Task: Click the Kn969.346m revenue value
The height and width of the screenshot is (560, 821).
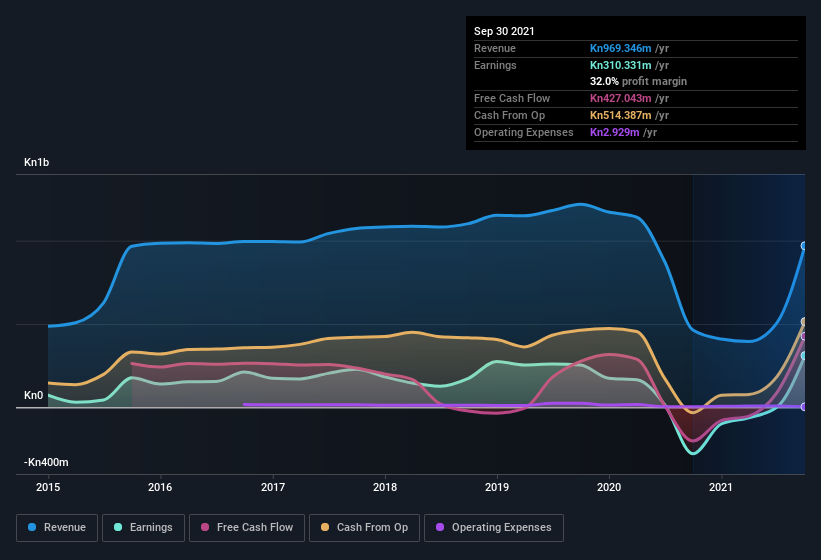Action: pyautogui.click(x=620, y=48)
